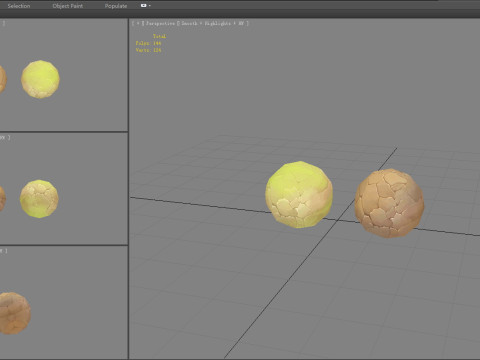Open the Object Paint ribbon tab

point(68,6)
